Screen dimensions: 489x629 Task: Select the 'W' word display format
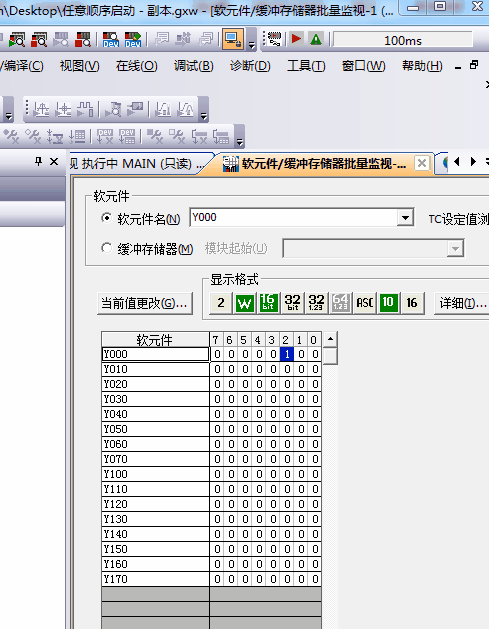point(245,302)
